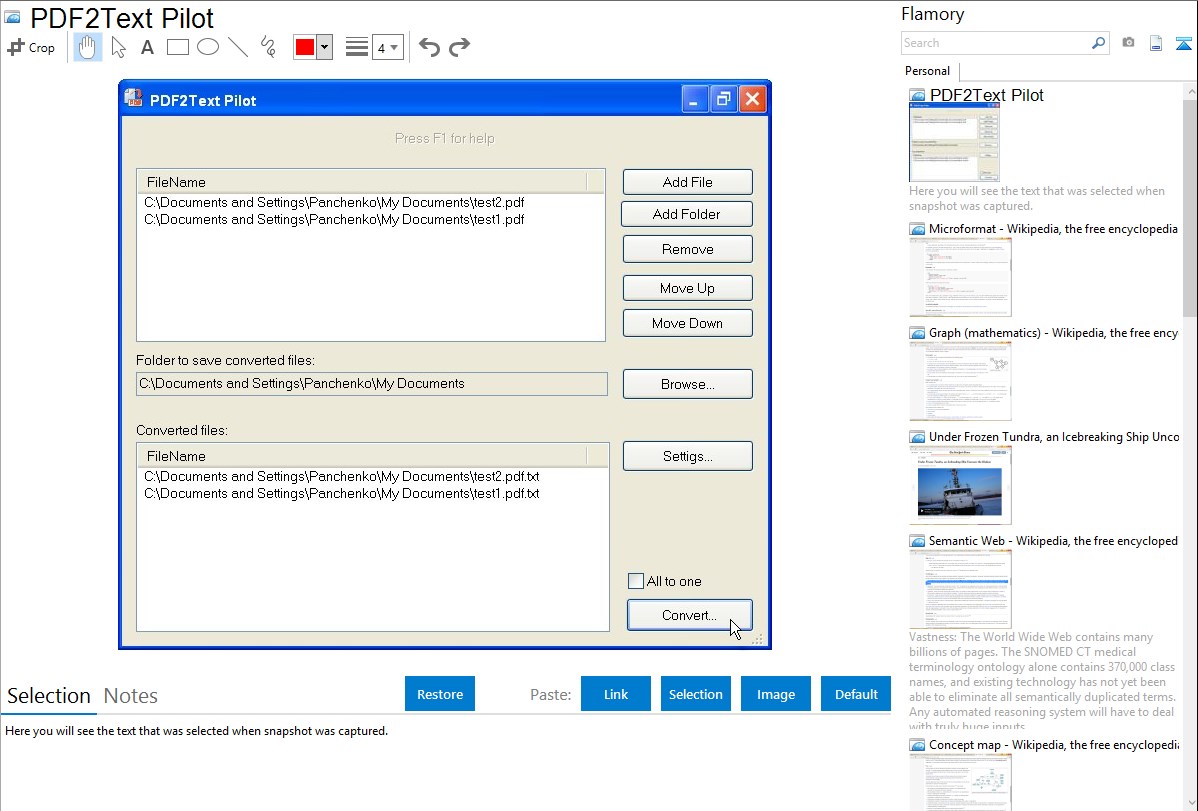Click the paste Default button
The image size is (1198, 811).
pyautogui.click(x=856, y=694)
